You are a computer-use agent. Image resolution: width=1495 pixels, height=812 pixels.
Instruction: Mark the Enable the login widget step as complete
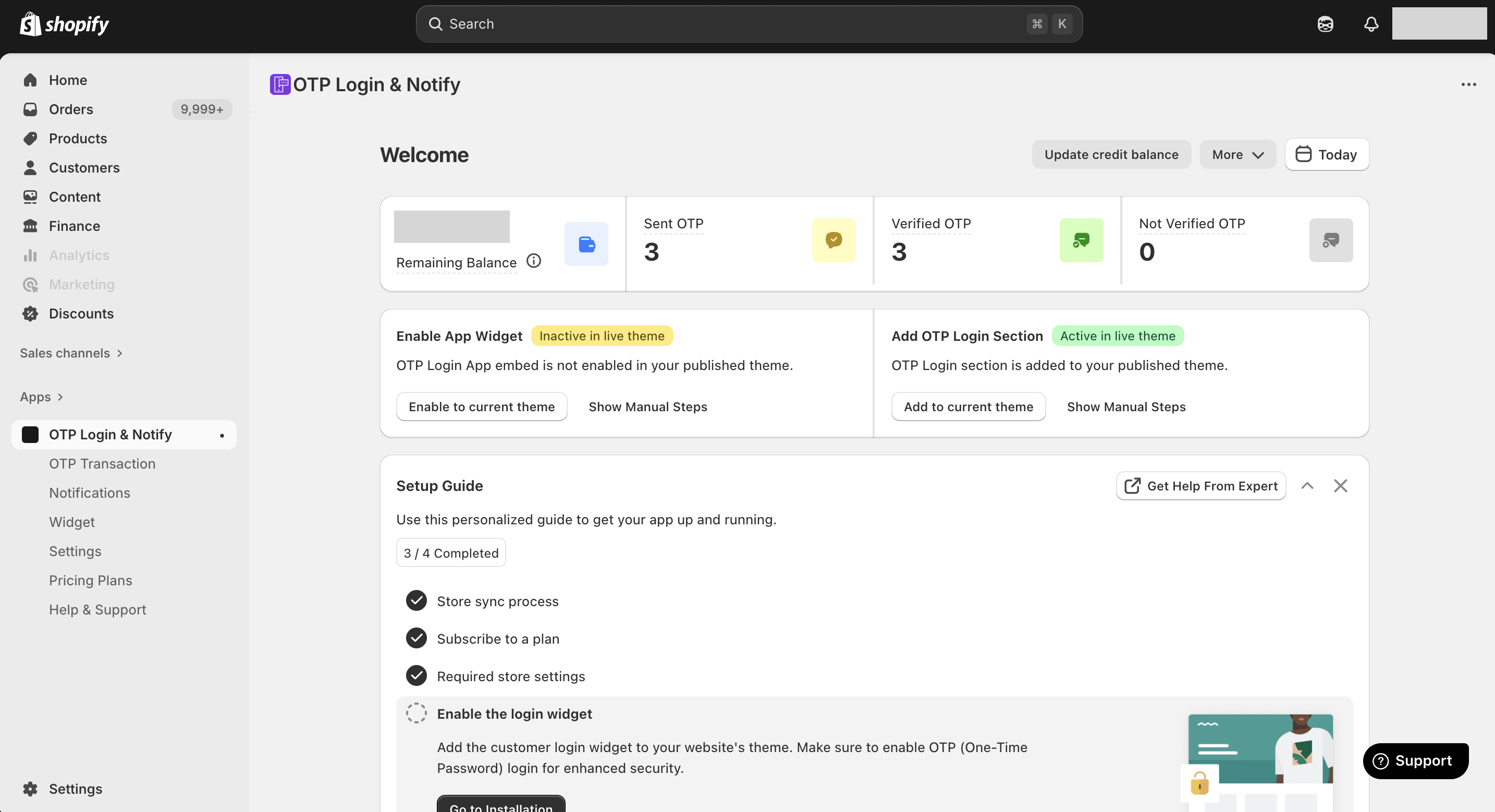coord(416,713)
